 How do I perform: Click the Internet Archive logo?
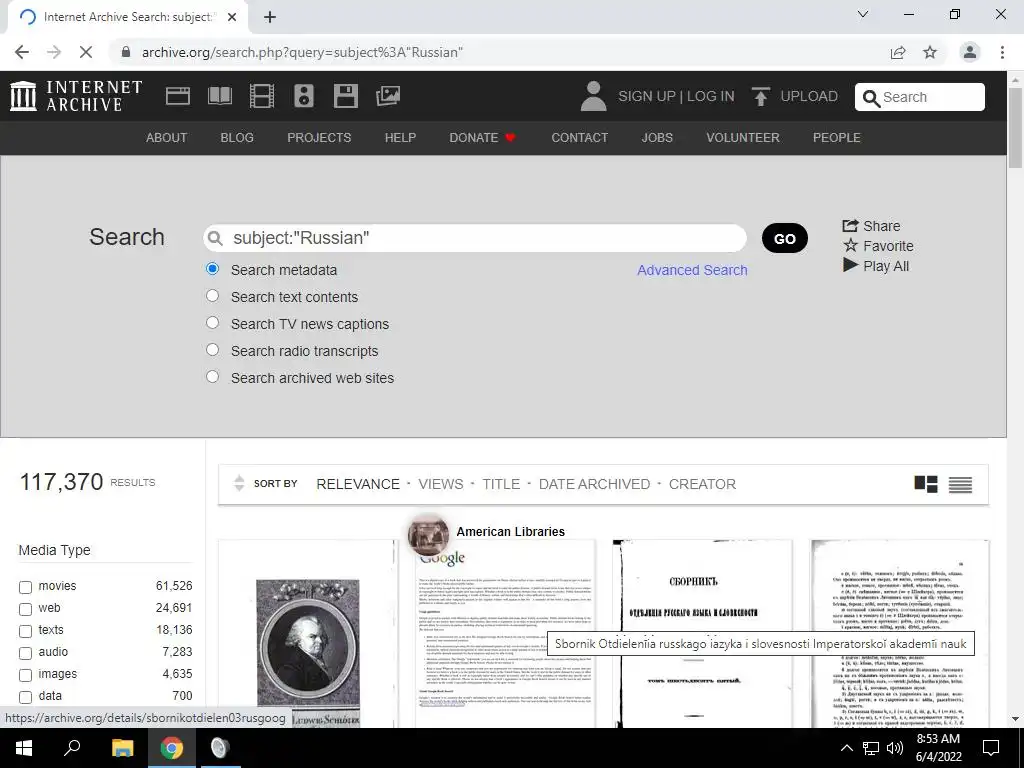(76, 96)
